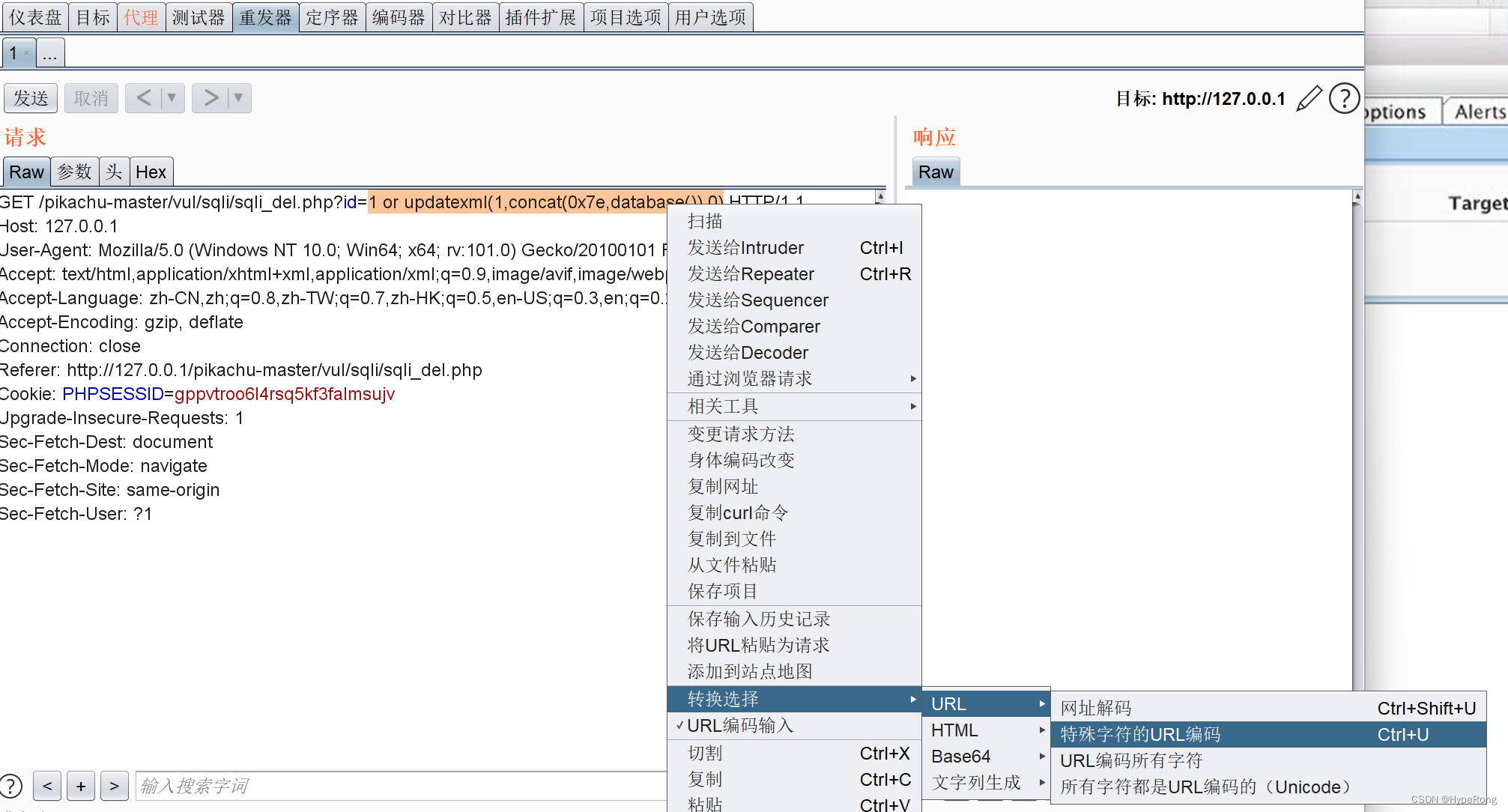
Task: Choose URL编码所有字符 option
Action: pos(1268,761)
